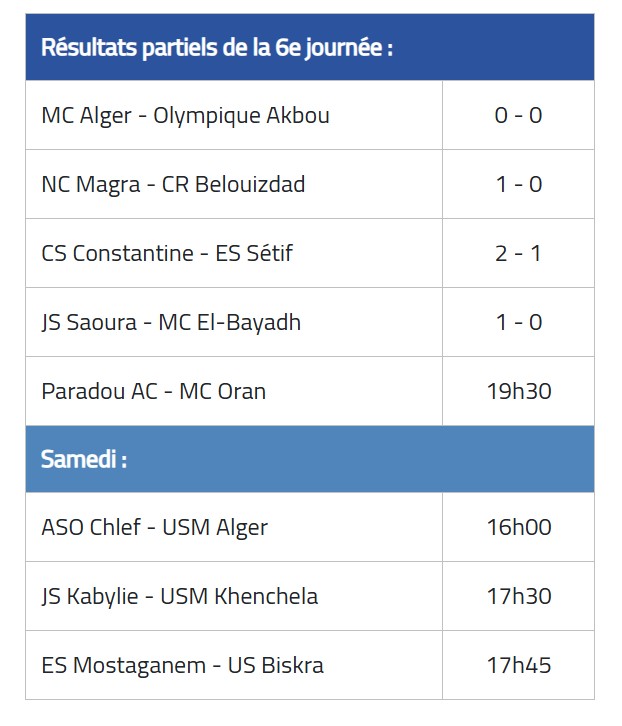The height and width of the screenshot is (726, 622).
Task: Click the JS Saoura 1 - 0 score
Action: pos(518,322)
